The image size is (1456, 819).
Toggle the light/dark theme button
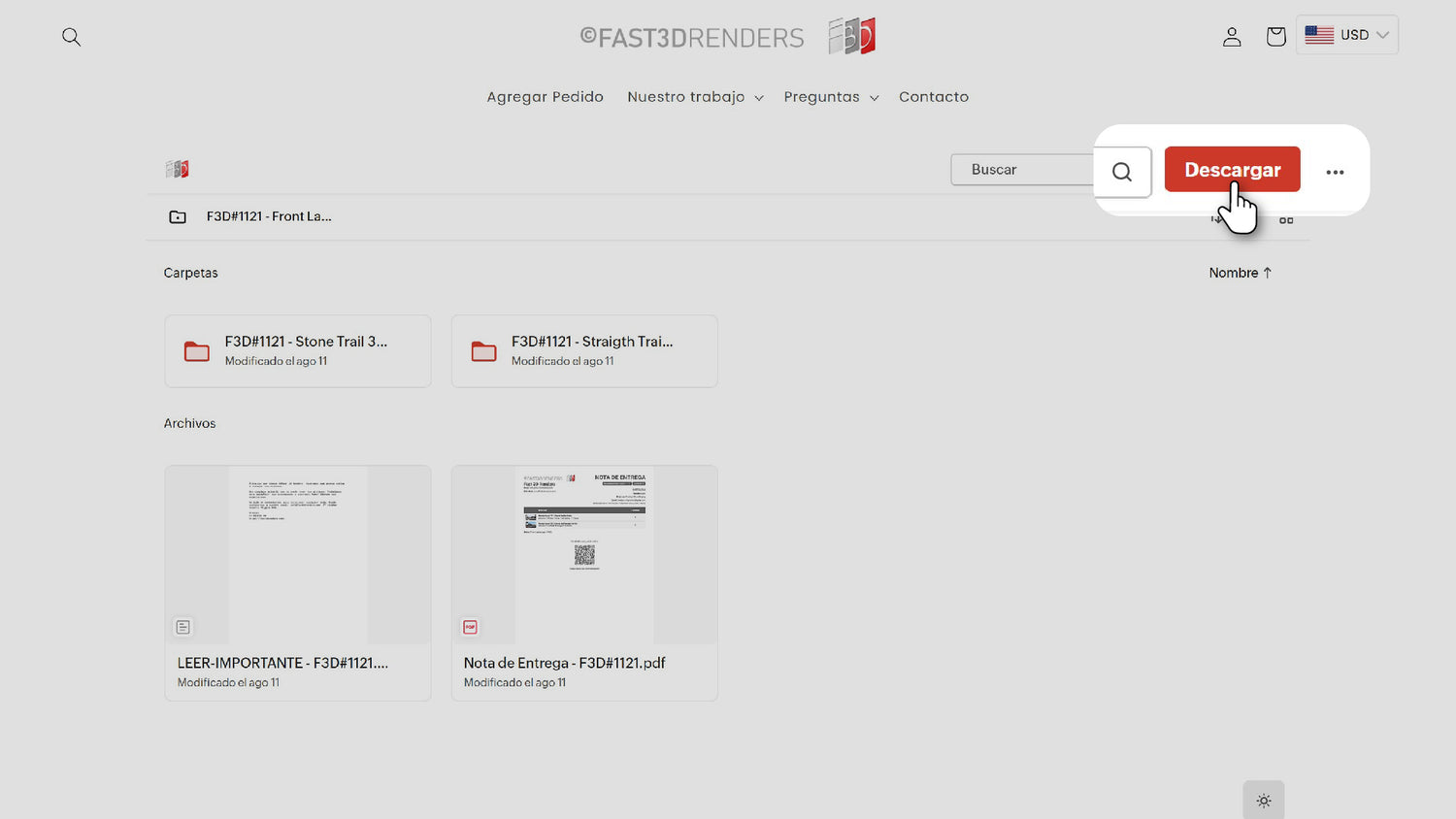pyautogui.click(x=1263, y=801)
